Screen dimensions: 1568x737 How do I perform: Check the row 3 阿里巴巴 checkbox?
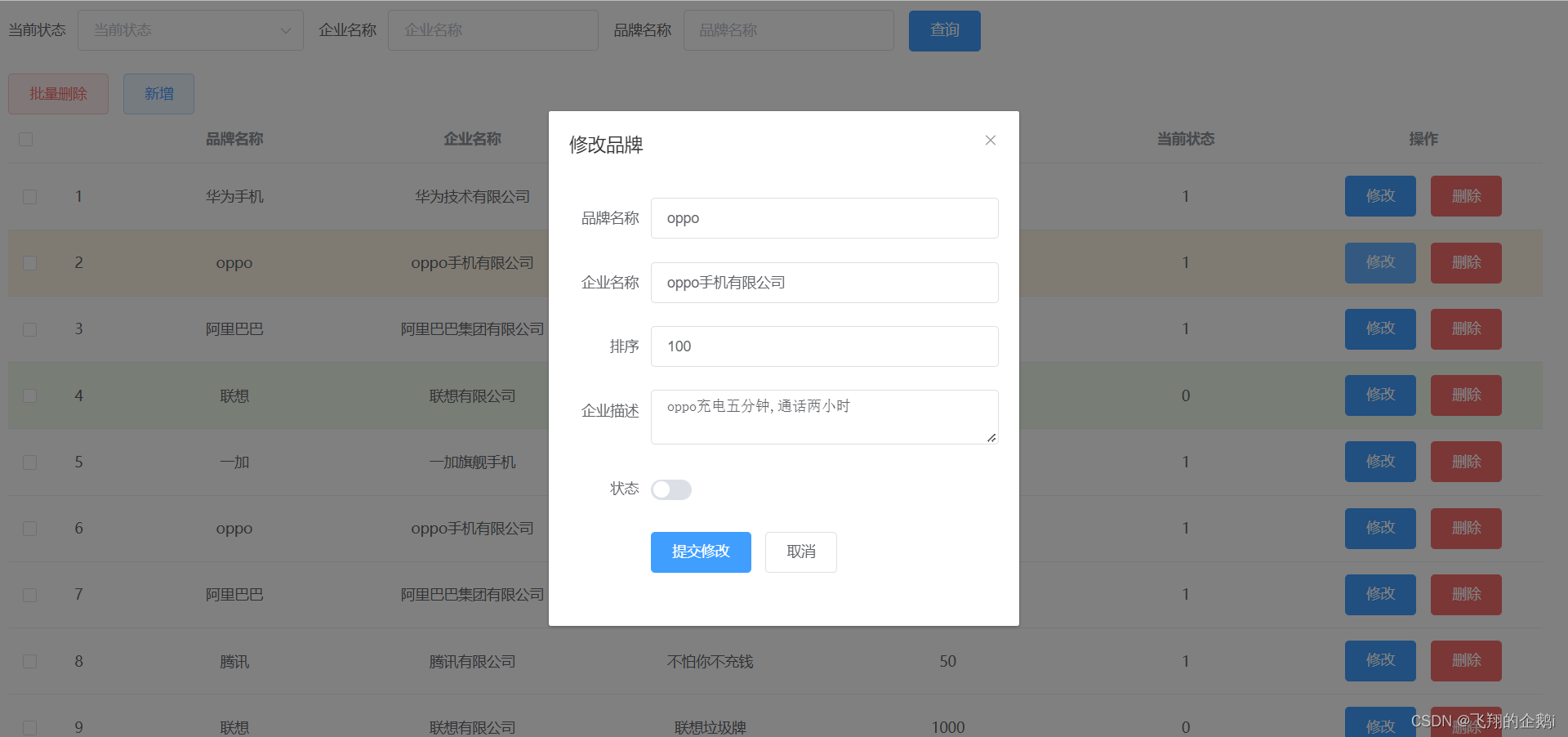(x=30, y=329)
